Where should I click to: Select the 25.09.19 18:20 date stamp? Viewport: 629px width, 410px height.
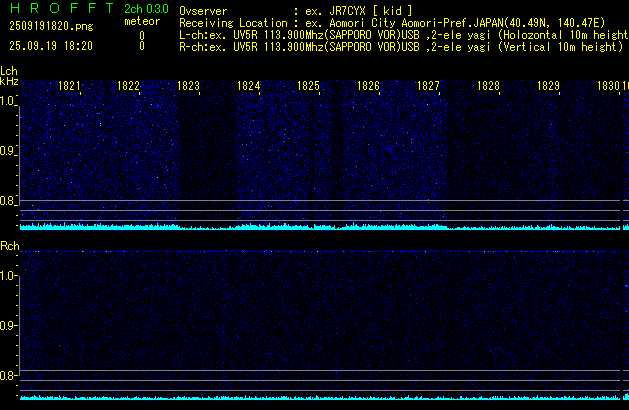(x=51, y=46)
